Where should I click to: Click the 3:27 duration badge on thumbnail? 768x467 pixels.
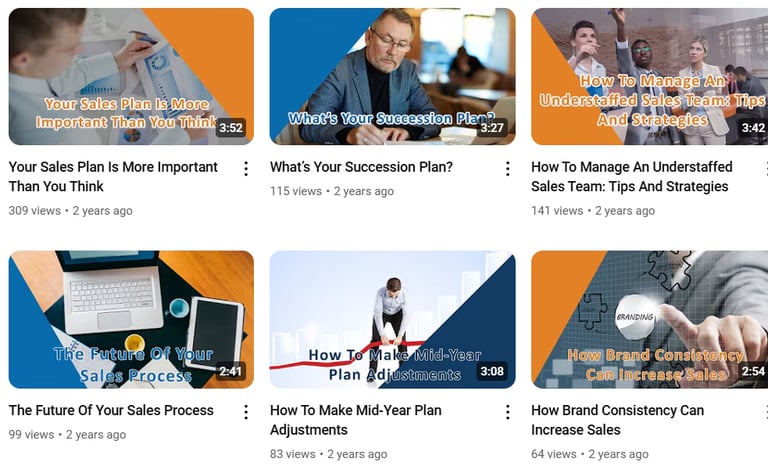(x=492, y=128)
